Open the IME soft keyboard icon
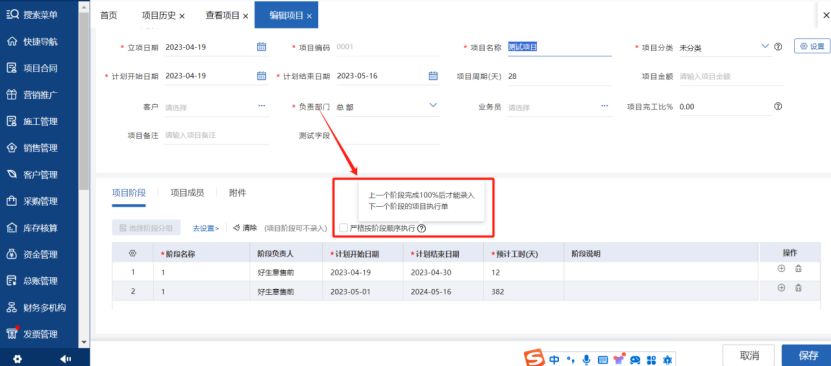The height and width of the screenshot is (366, 831). (x=603, y=360)
